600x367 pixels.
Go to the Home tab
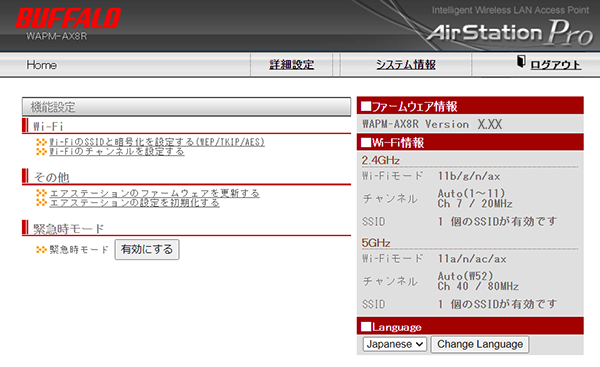coord(42,65)
